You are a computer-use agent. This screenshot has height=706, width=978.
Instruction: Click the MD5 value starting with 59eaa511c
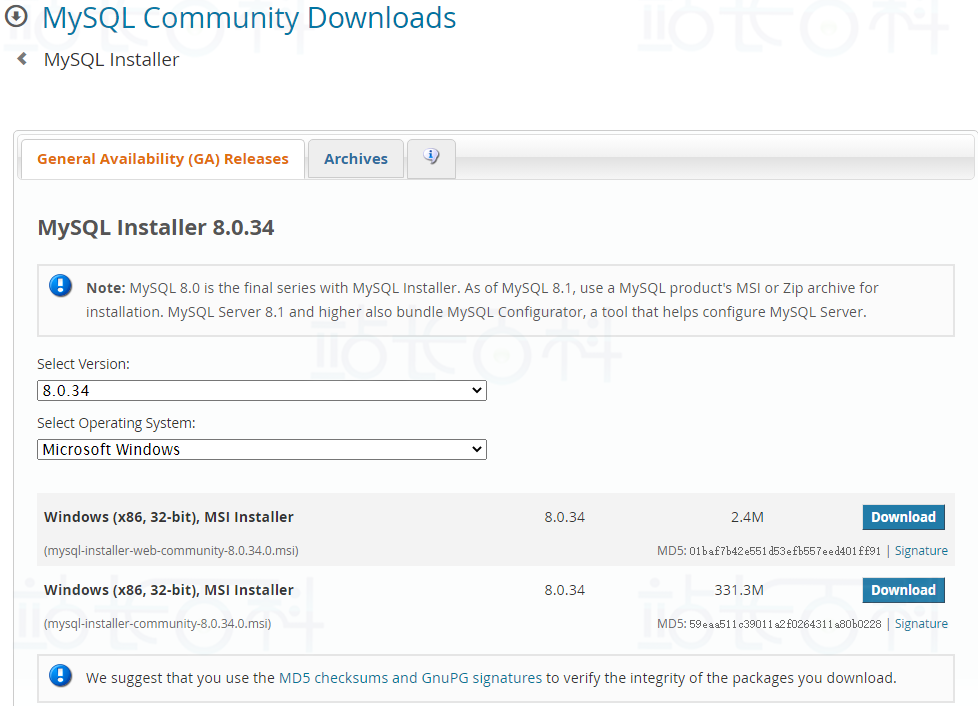point(785,624)
